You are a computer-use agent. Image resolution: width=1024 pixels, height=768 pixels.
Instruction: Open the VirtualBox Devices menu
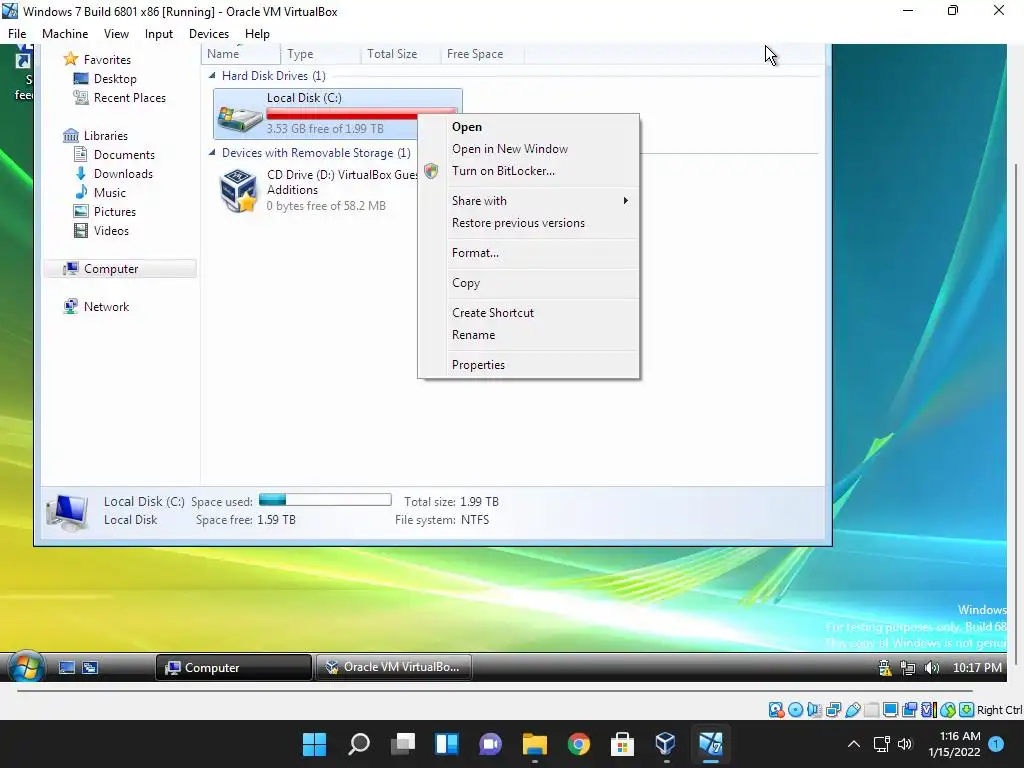pos(209,34)
